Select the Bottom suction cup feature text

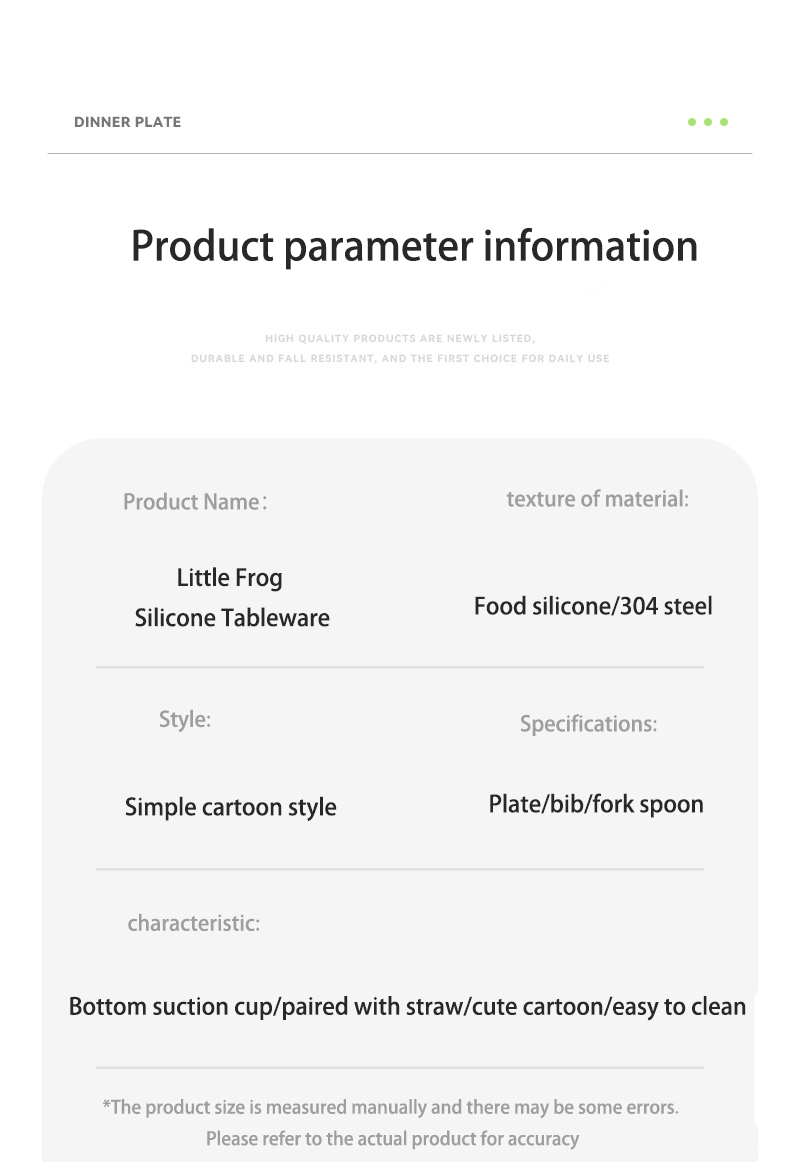click(407, 1006)
